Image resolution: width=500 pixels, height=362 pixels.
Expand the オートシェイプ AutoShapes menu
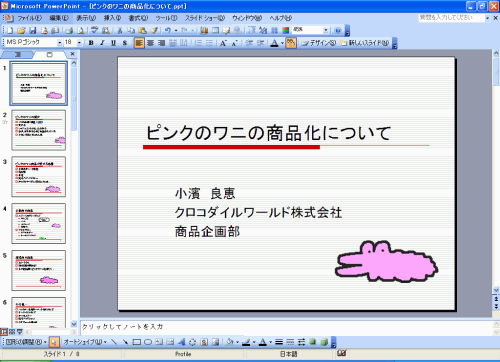point(85,342)
